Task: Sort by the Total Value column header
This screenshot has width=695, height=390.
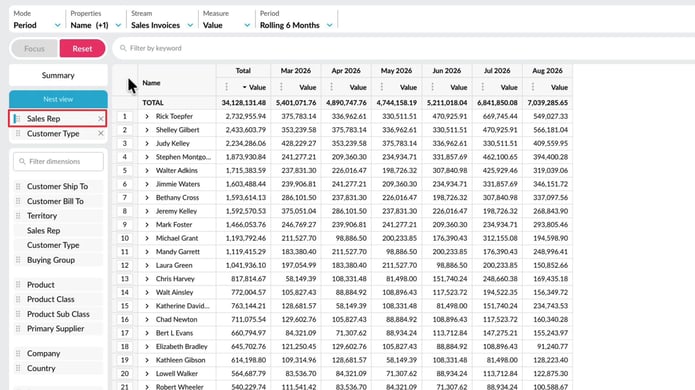Action: tap(254, 87)
